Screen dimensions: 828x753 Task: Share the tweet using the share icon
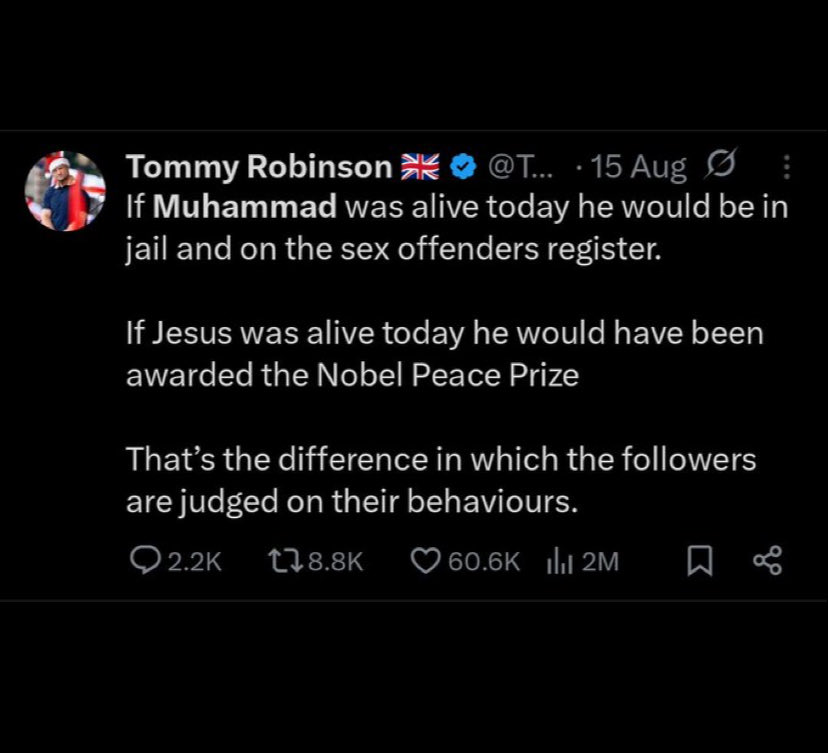pos(766,562)
